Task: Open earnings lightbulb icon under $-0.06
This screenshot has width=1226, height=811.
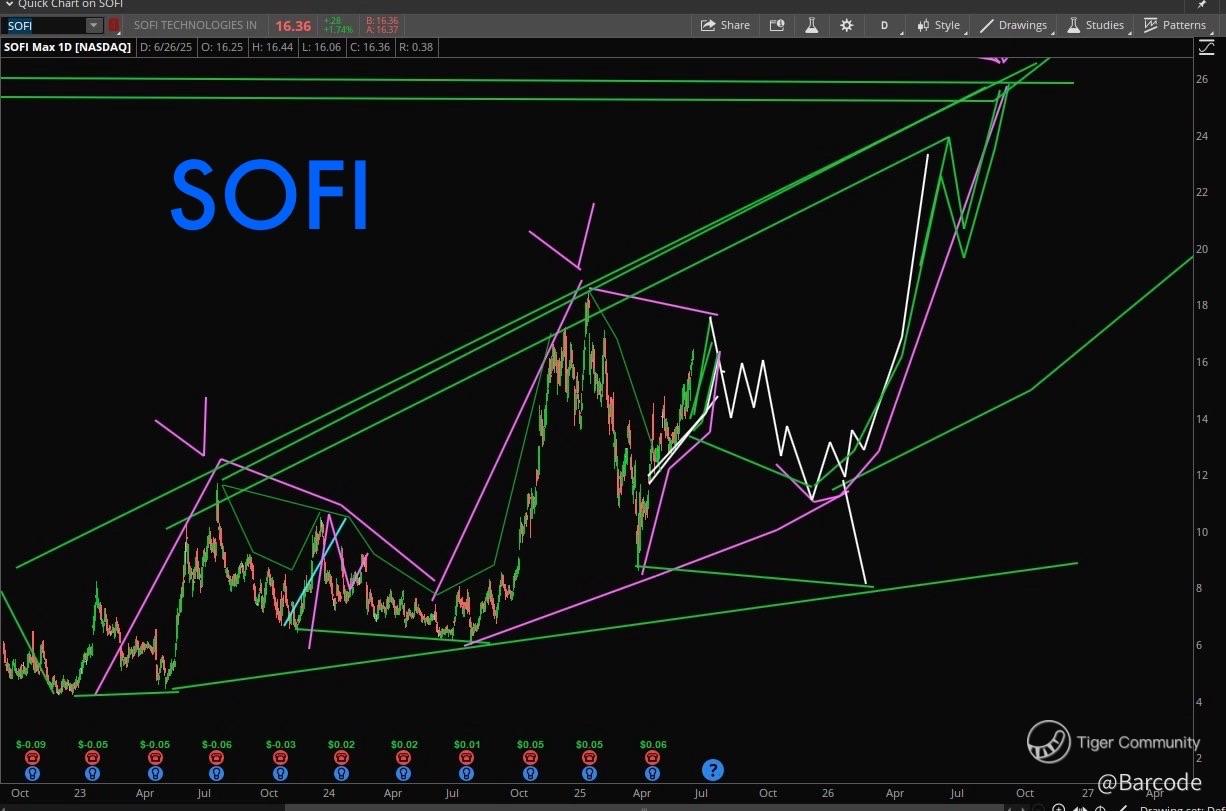Action: 216,773
